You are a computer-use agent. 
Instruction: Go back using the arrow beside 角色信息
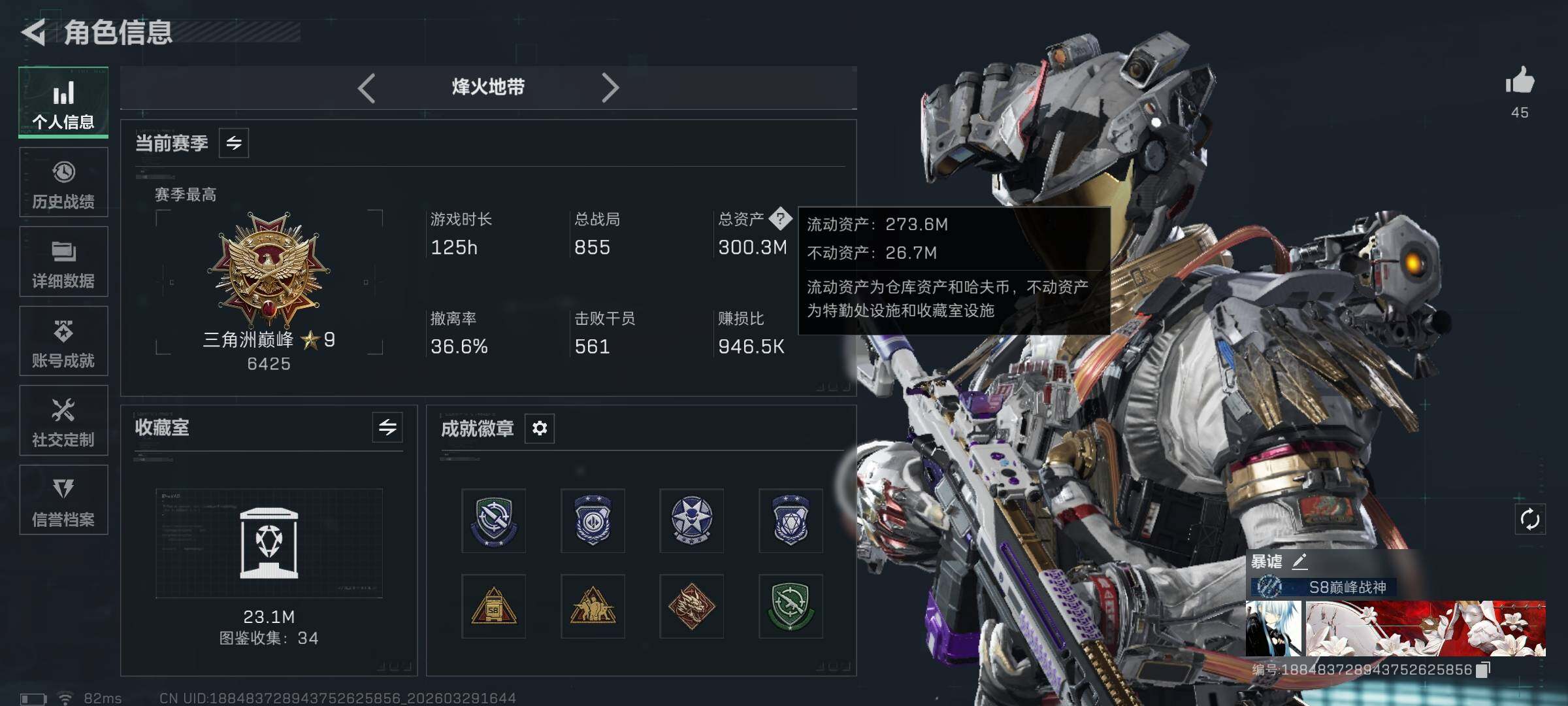pyautogui.click(x=34, y=32)
